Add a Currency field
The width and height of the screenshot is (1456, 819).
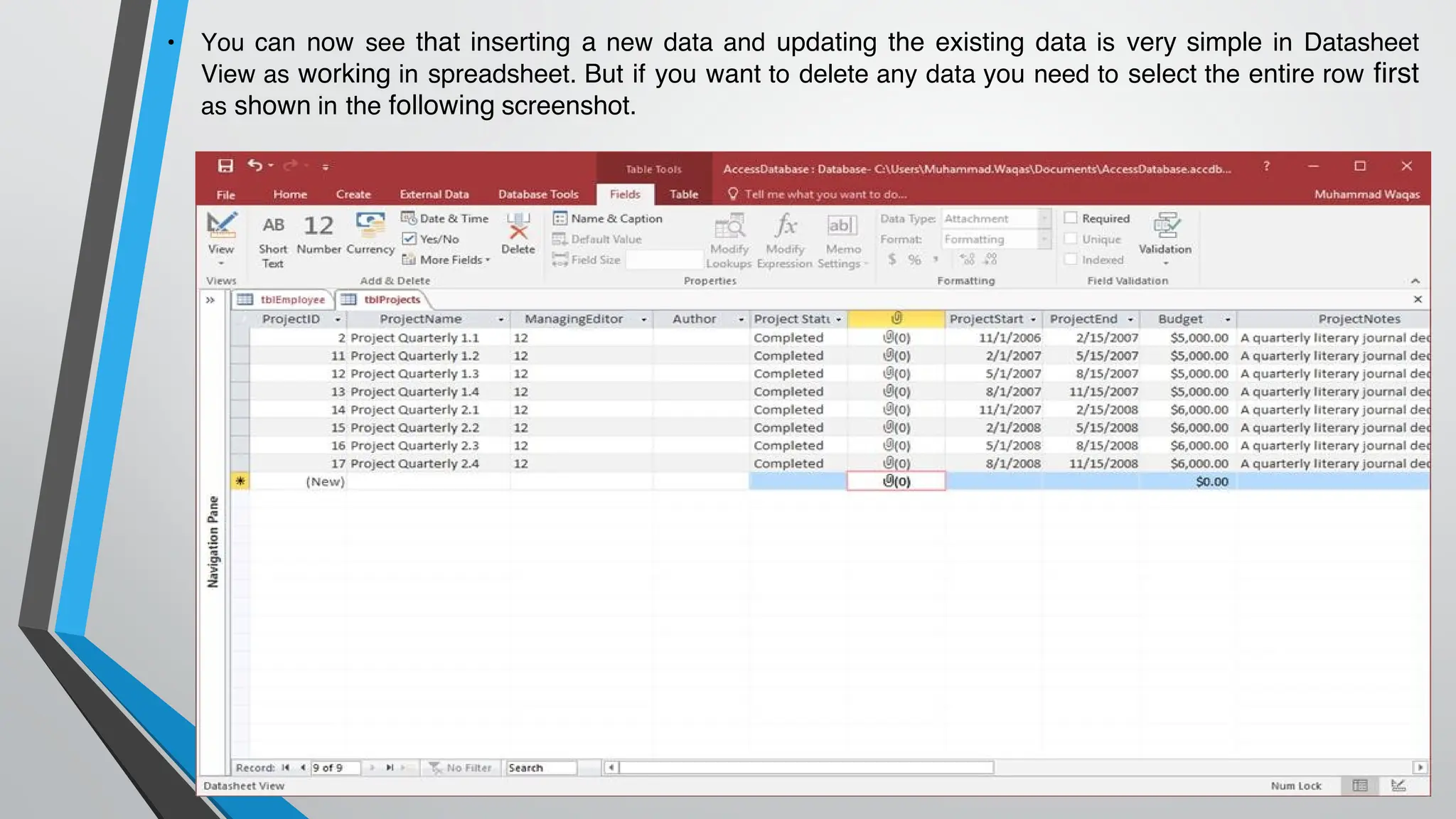click(370, 234)
